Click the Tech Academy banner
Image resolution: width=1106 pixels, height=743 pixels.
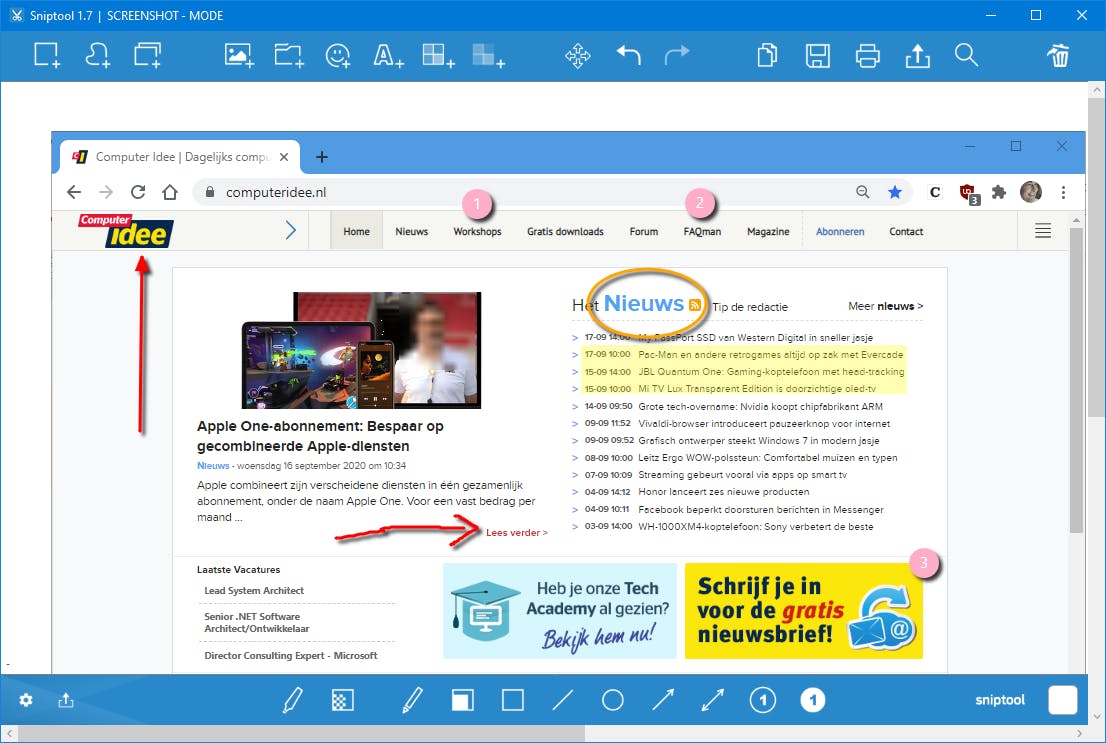pos(560,611)
